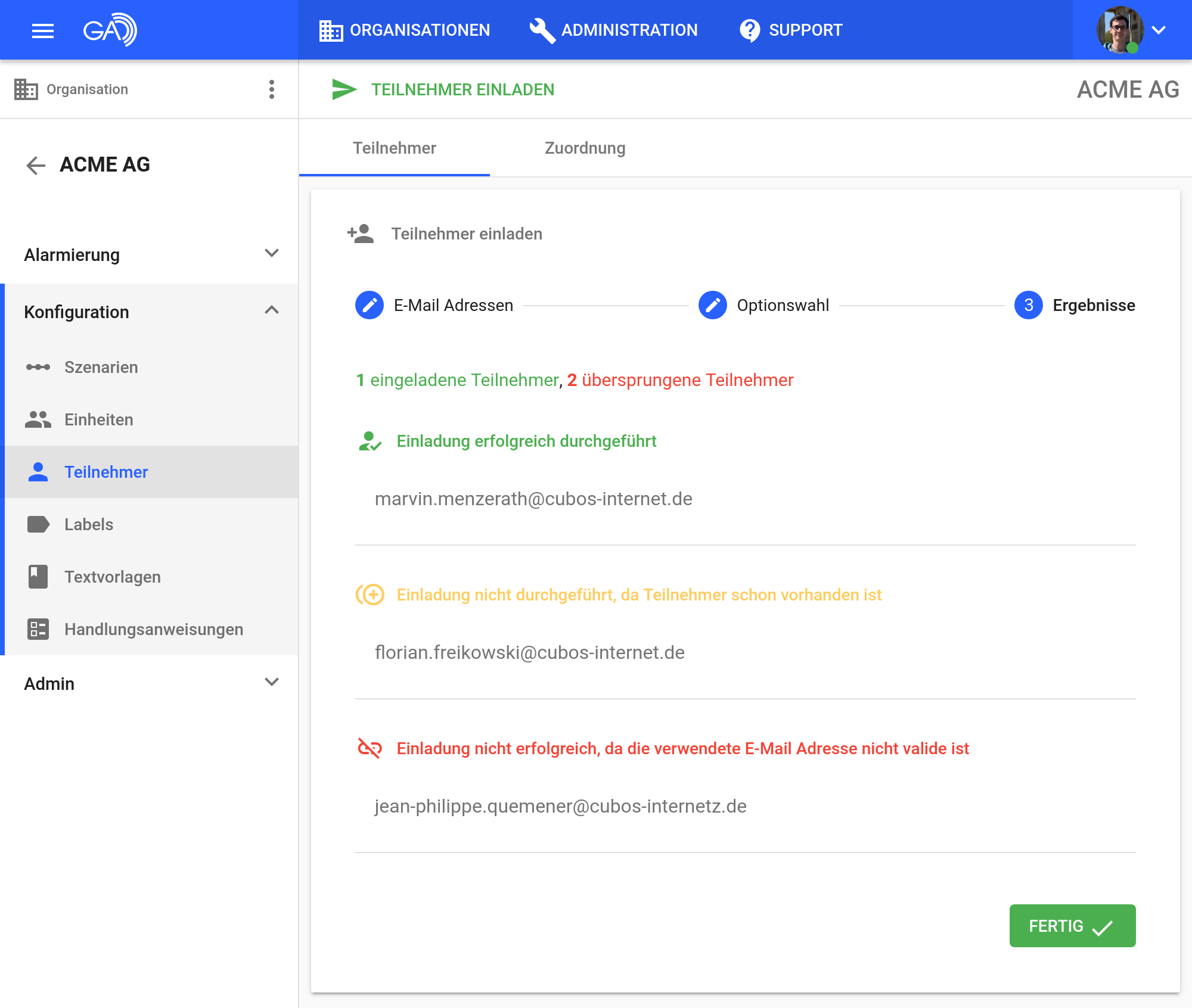1192x1008 pixels.
Task: Select the Teilnehmer tab
Action: (394, 148)
